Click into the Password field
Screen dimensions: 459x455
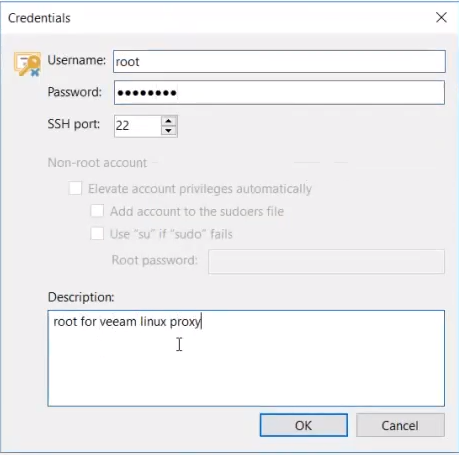pos(279,92)
